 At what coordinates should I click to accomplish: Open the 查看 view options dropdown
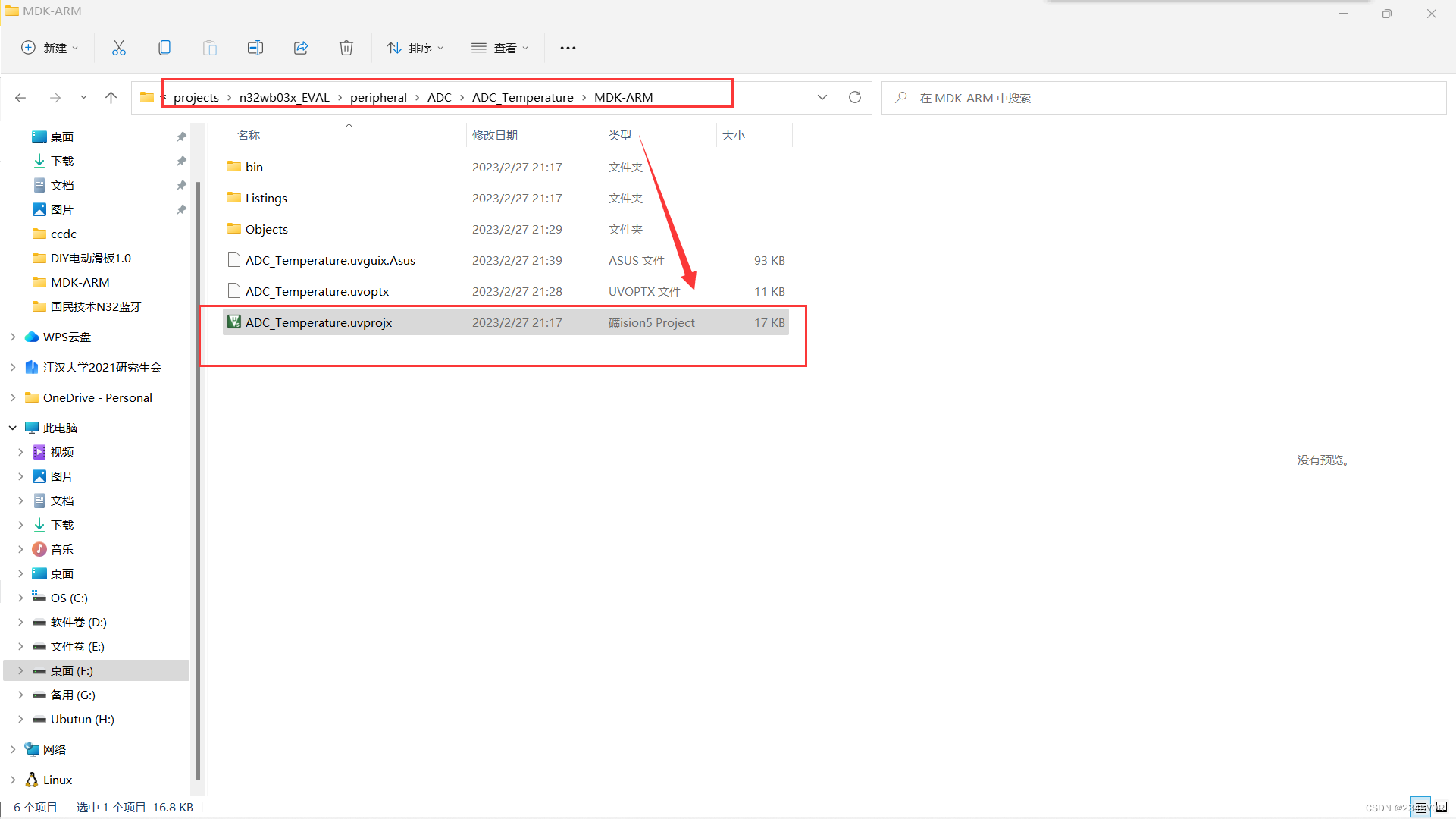click(499, 47)
